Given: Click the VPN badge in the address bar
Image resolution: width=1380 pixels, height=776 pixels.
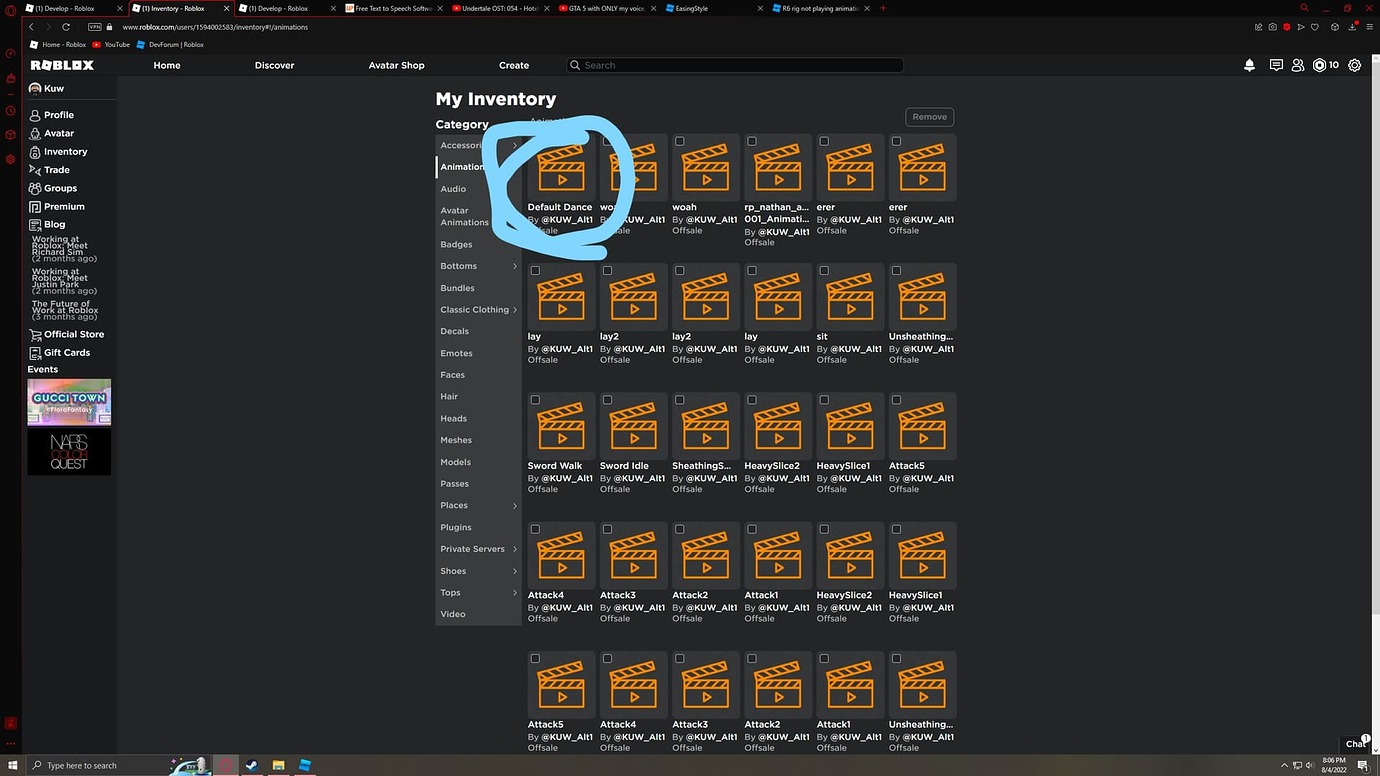Looking at the screenshot, I should pyautogui.click(x=95, y=27).
